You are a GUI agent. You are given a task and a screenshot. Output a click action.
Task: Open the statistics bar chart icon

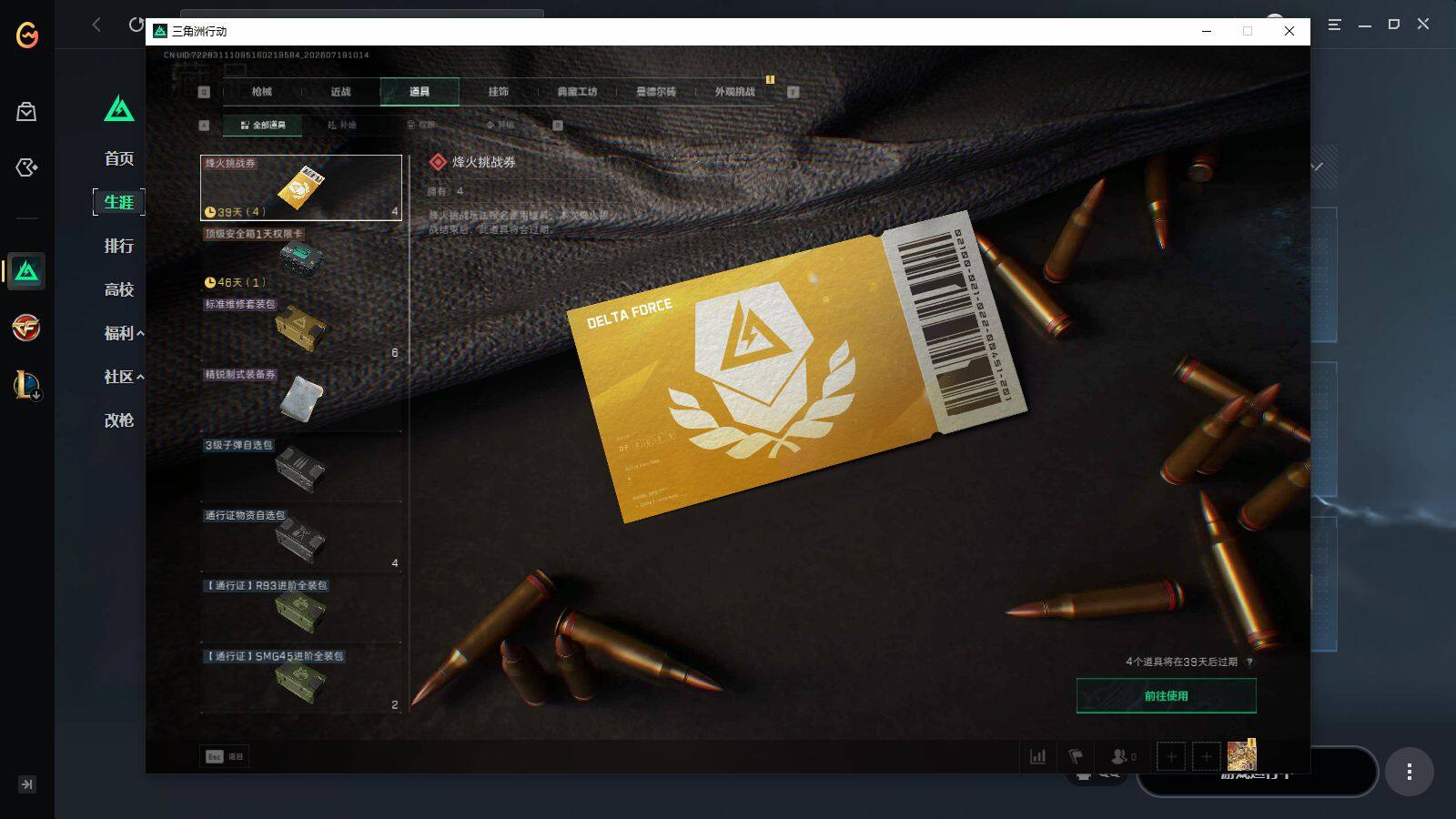[1037, 756]
